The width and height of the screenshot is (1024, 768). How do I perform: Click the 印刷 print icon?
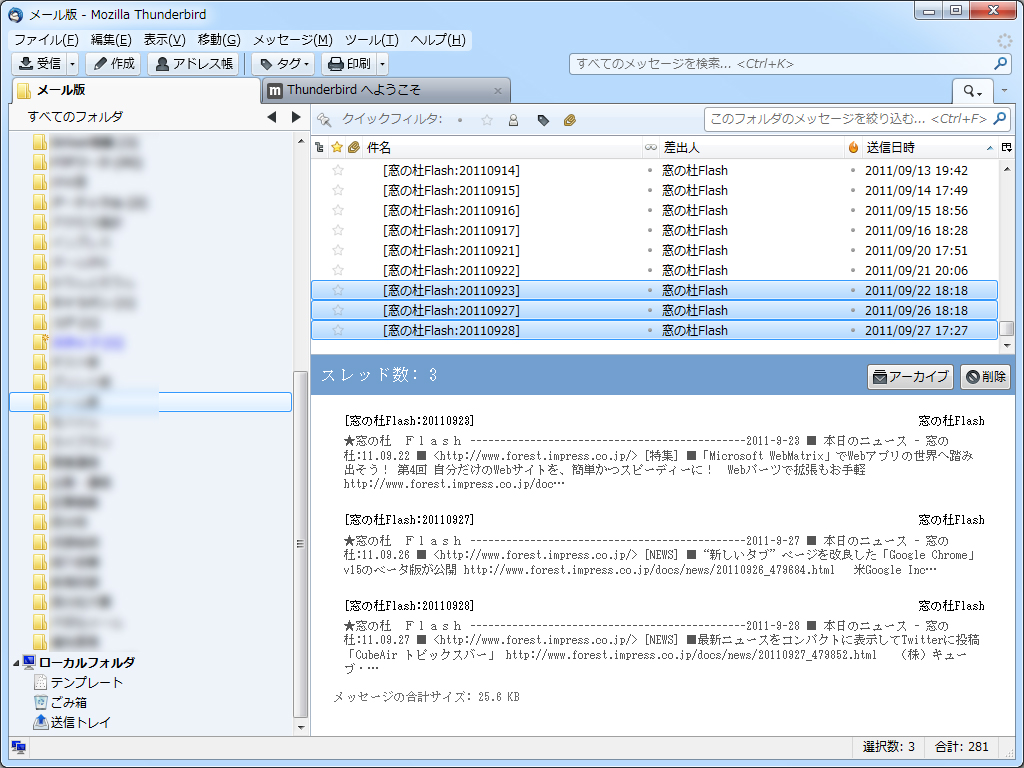(x=338, y=63)
